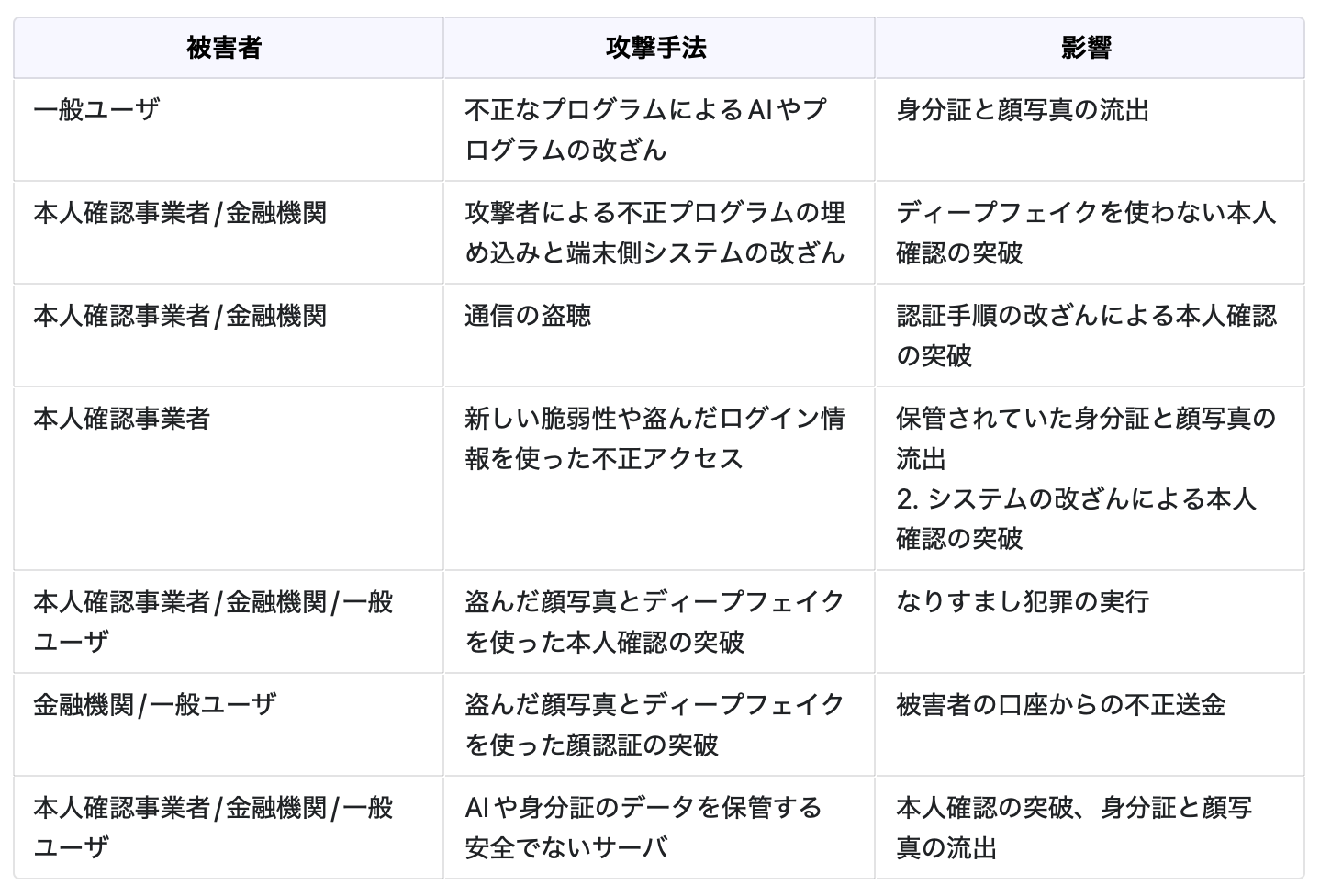Click the 被害者 column header
Image resolution: width=1320 pixels, height=896 pixels.
click(224, 48)
